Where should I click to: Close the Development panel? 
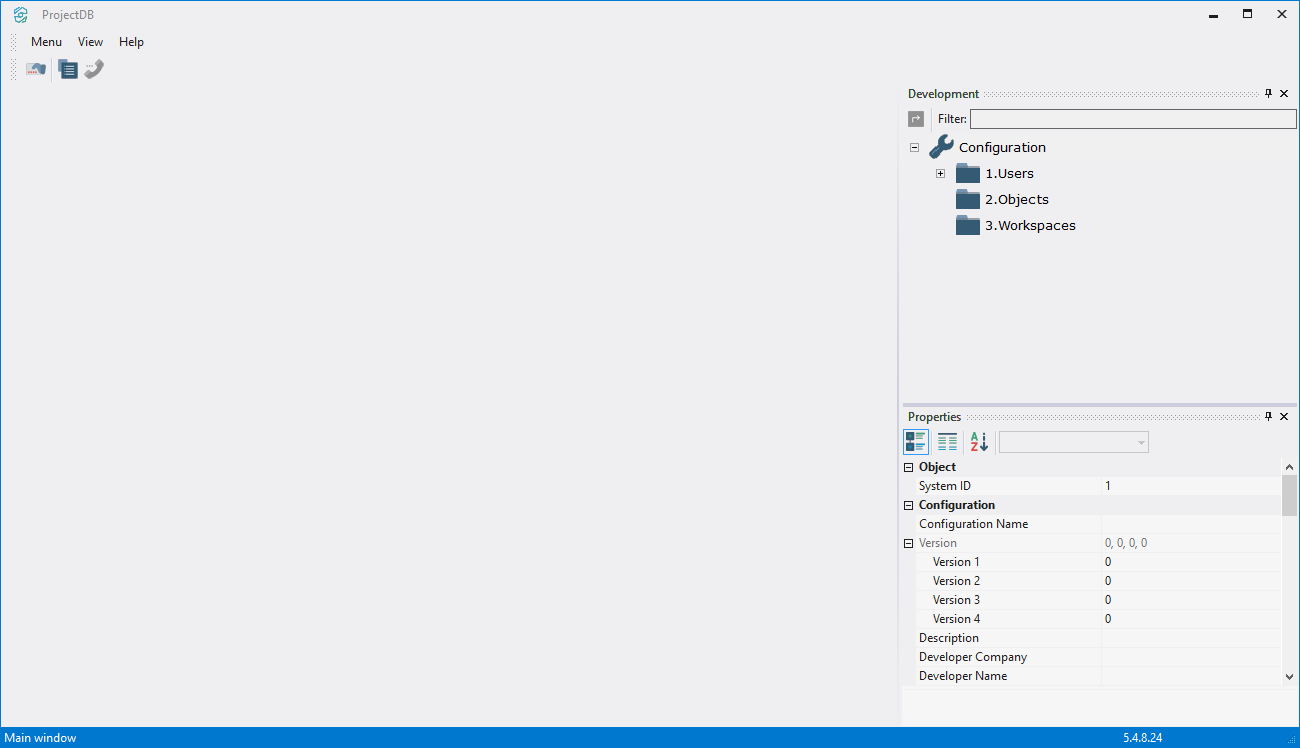click(x=1284, y=93)
